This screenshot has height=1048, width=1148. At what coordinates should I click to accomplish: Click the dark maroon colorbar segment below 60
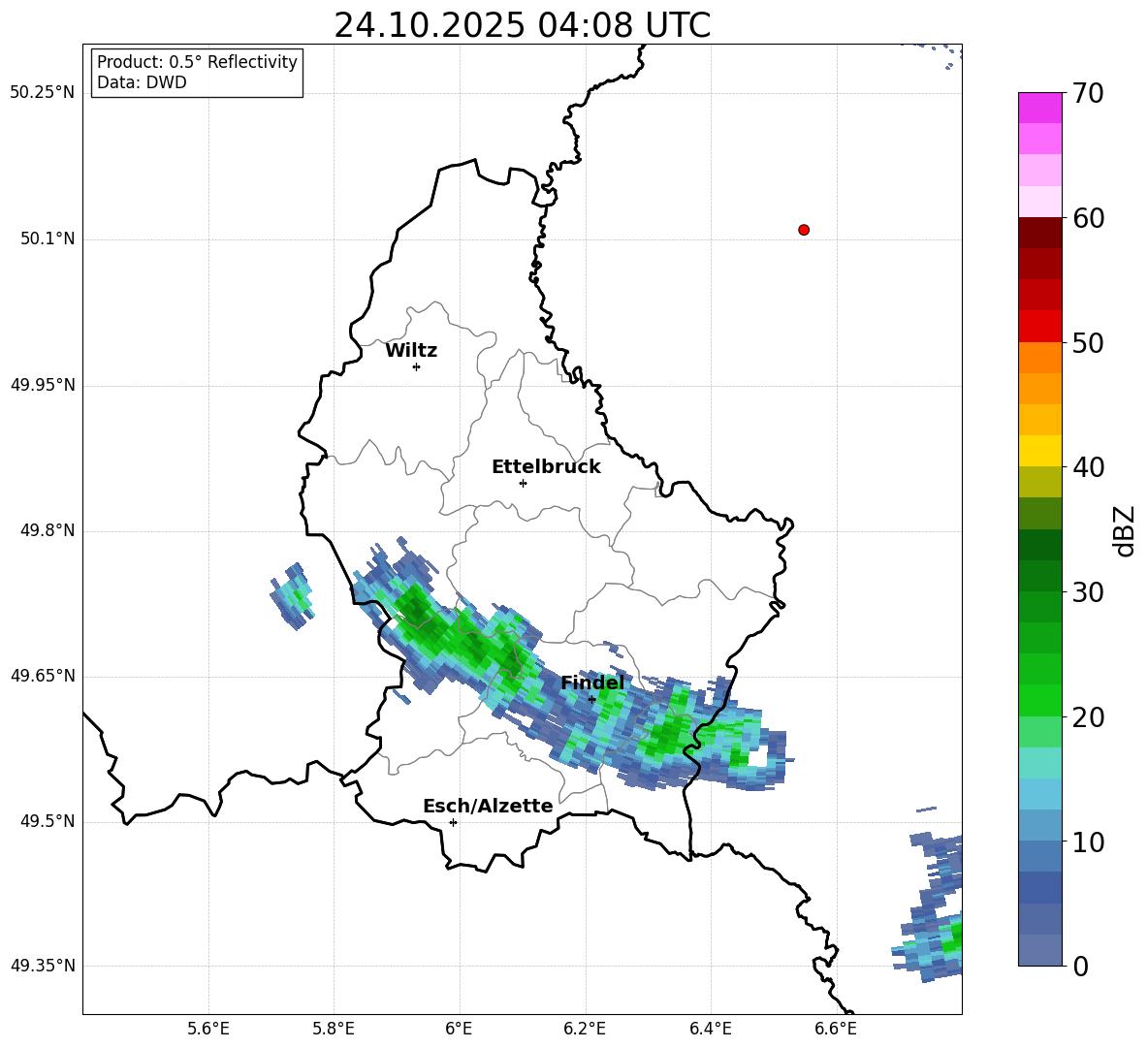(1039, 233)
